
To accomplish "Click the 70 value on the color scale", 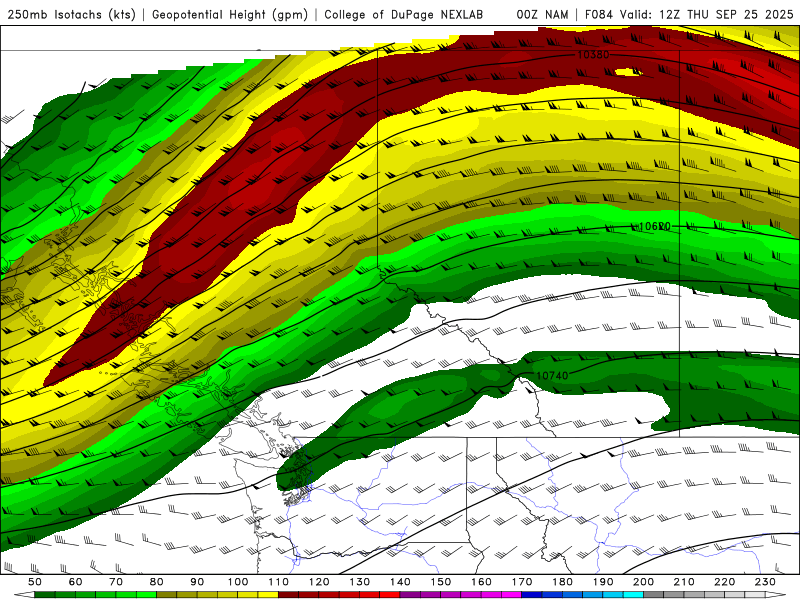I will coord(116,582).
